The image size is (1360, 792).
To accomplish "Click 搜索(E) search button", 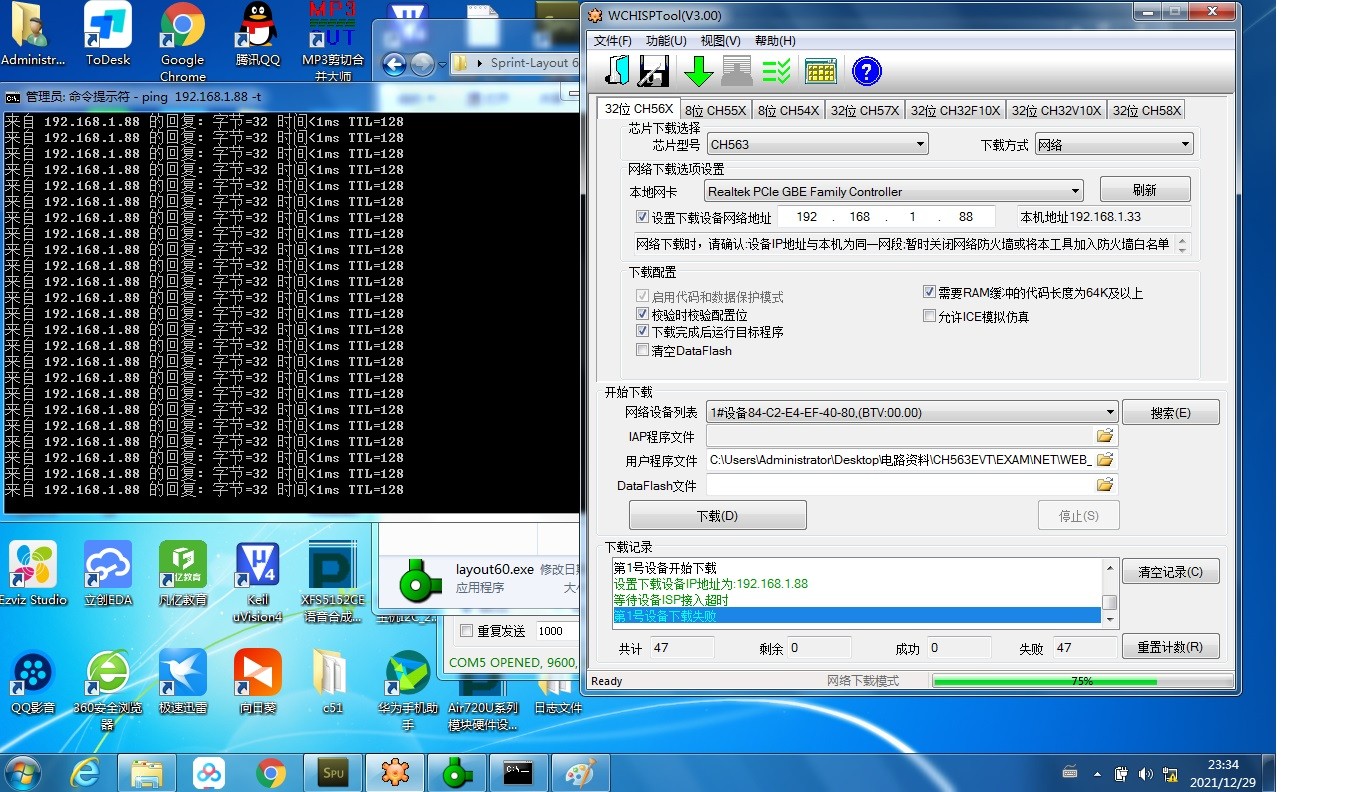I will (1171, 412).
